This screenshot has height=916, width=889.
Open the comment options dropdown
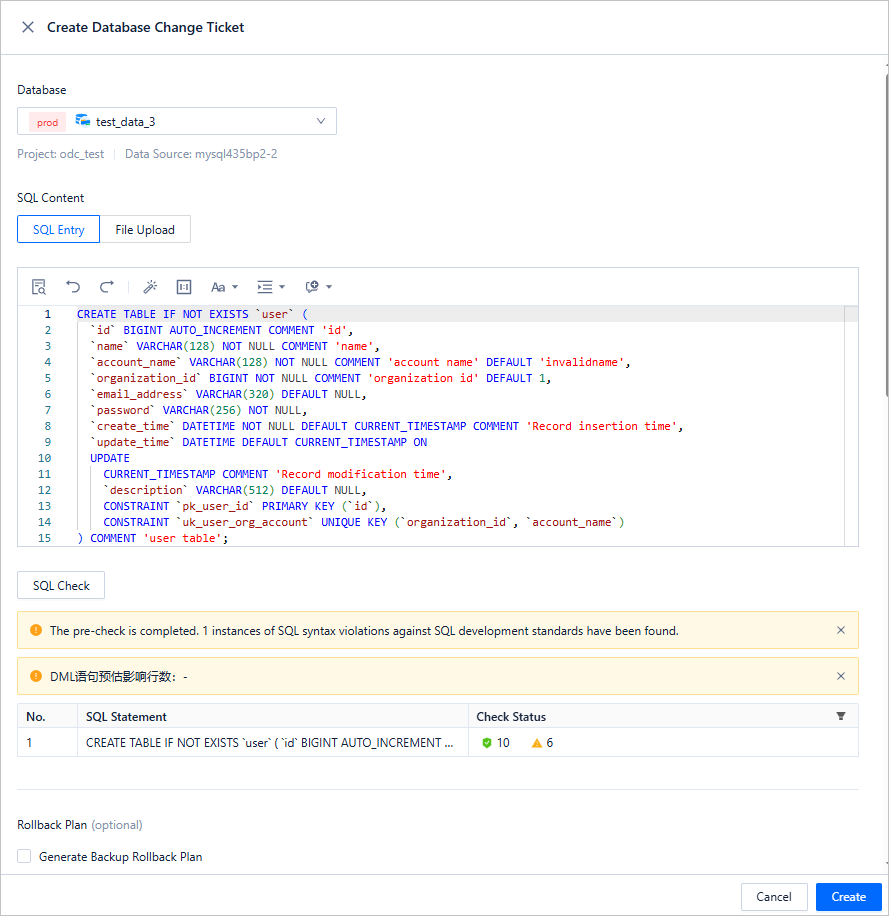click(318, 287)
